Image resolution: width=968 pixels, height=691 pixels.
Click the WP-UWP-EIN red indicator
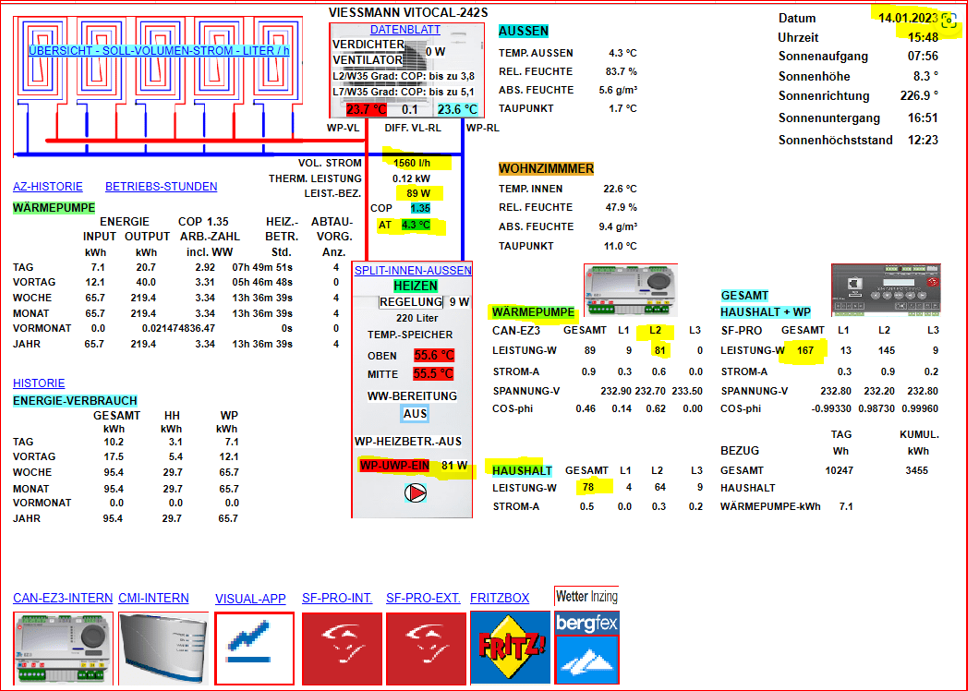[x=394, y=466]
